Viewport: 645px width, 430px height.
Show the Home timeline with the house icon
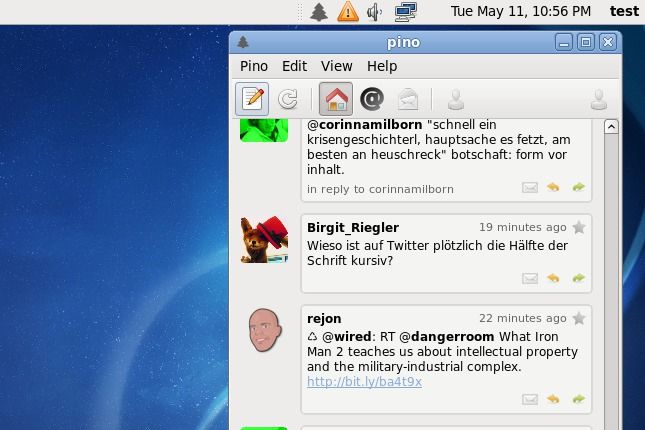point(336,99)
